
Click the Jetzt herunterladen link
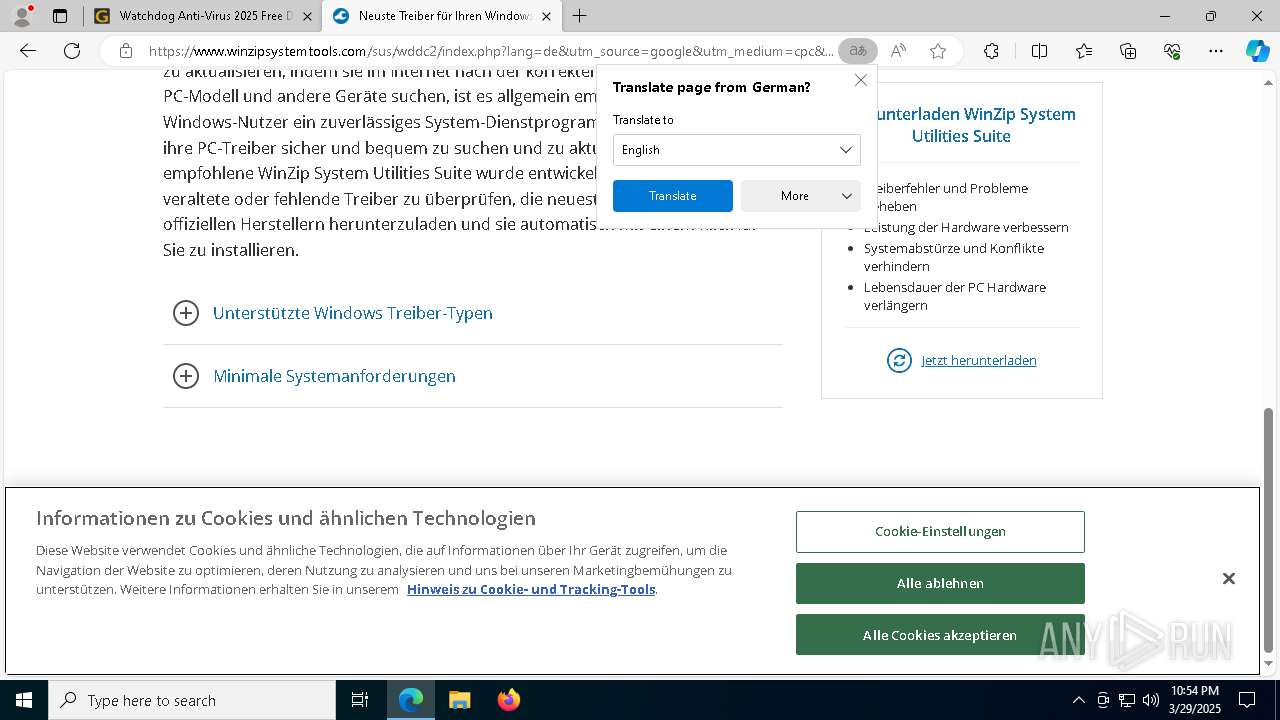(979, 360)
